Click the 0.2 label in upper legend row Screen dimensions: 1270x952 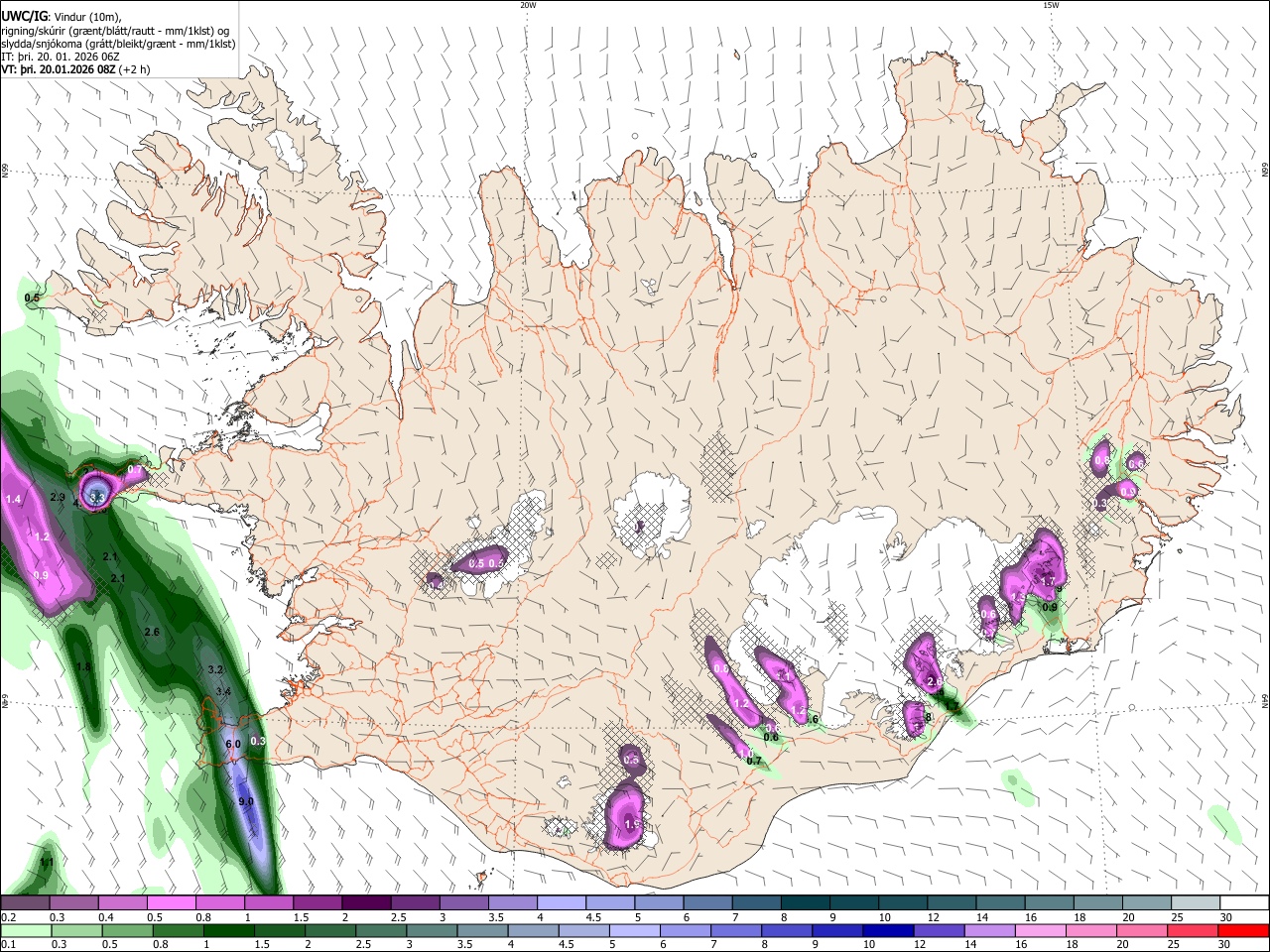coord(8,917)
